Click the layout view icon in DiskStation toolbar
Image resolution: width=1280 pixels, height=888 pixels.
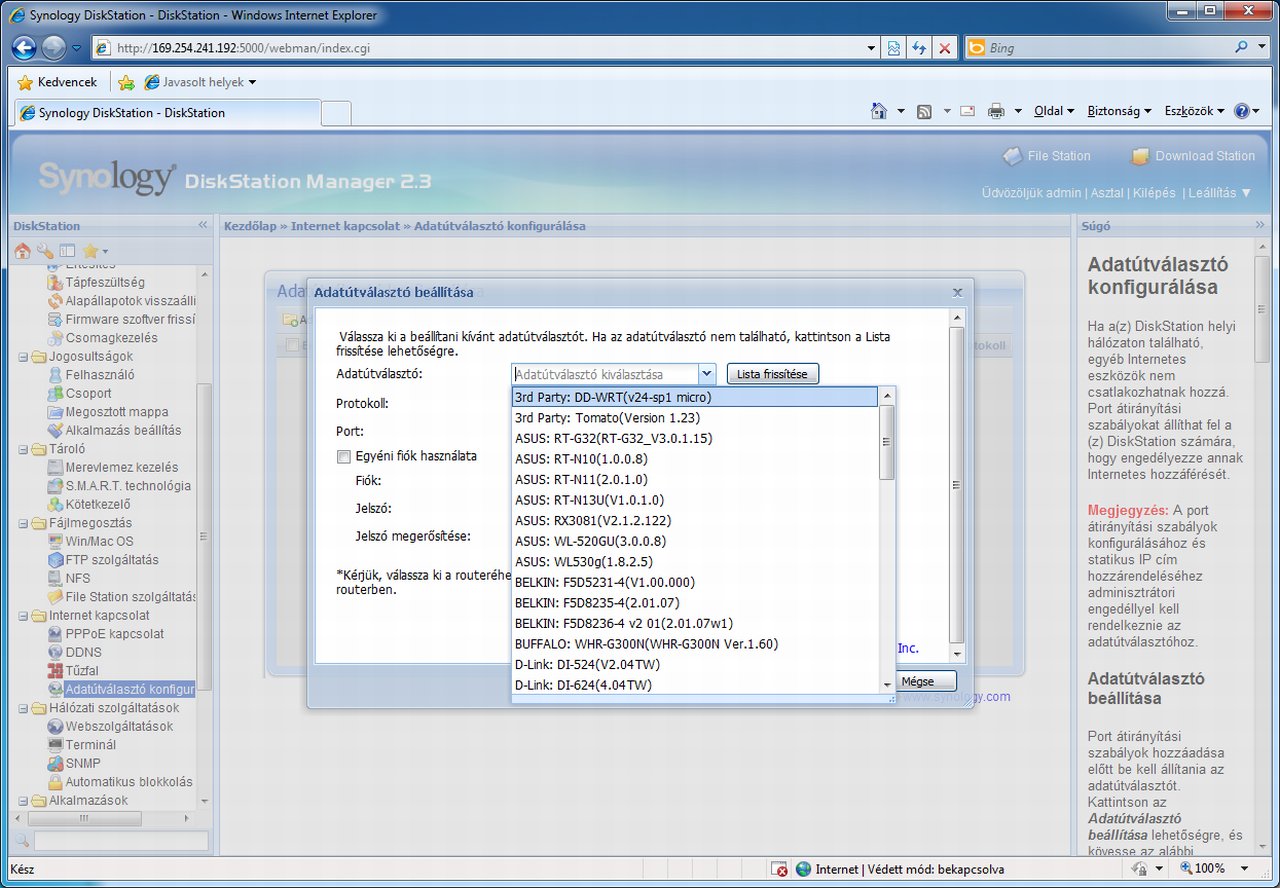[67, 251]
